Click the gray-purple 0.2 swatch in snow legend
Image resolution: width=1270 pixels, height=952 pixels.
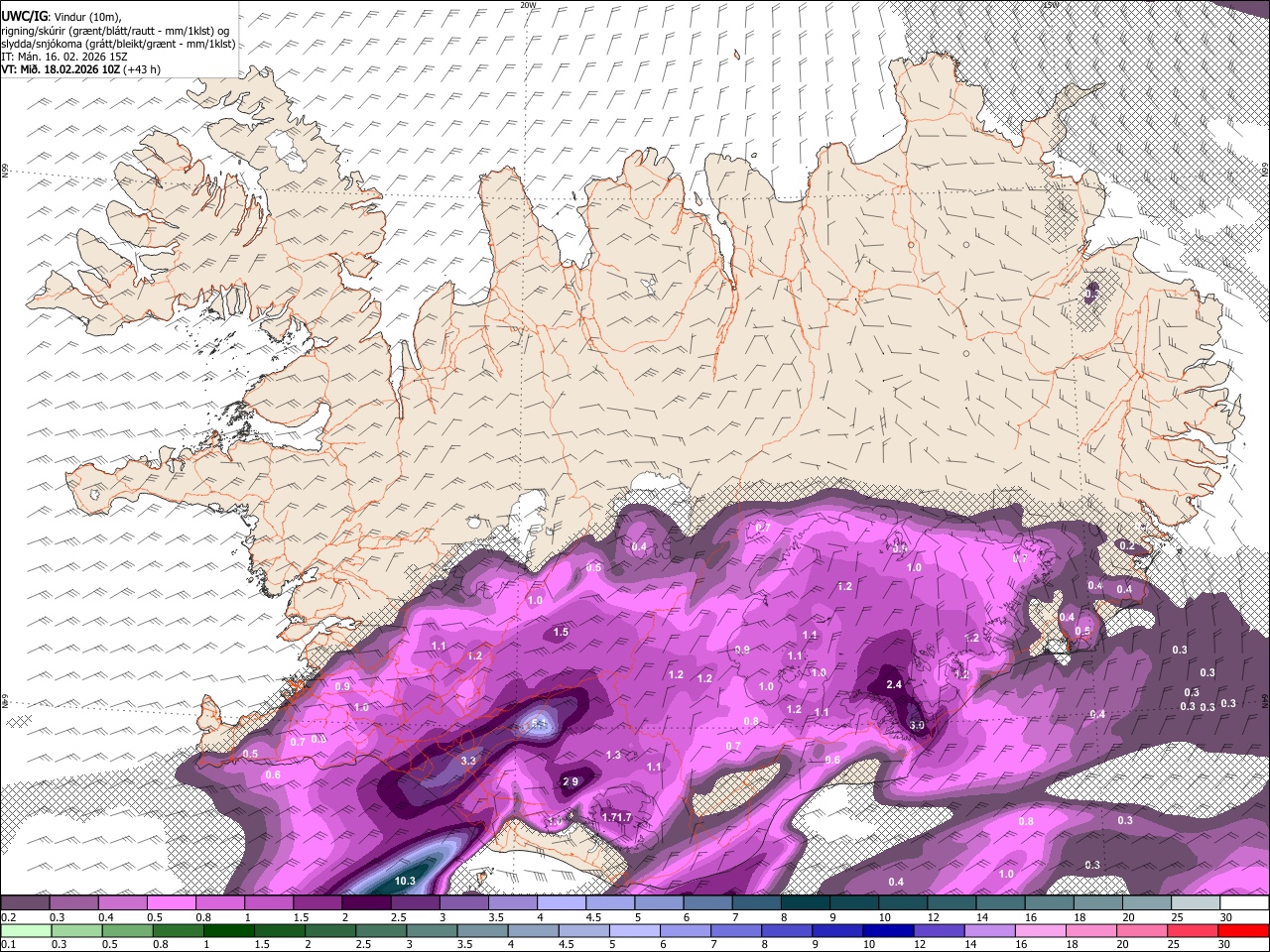click(x=25, y=902)
